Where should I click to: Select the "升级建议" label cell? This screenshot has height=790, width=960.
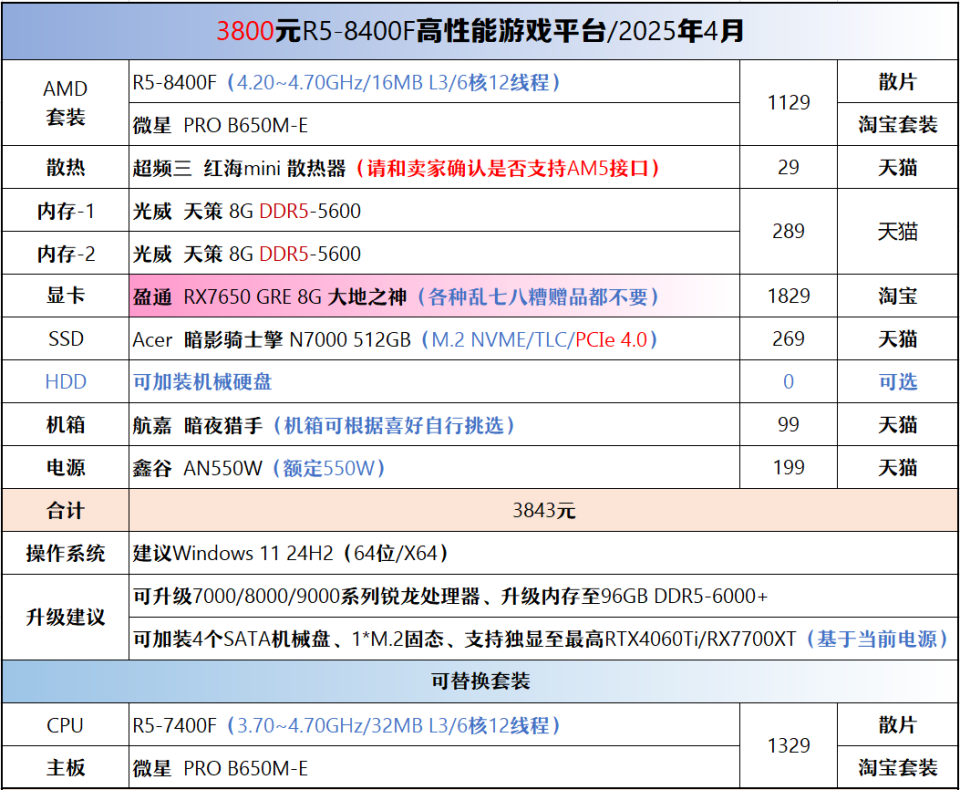click(66, 617)
